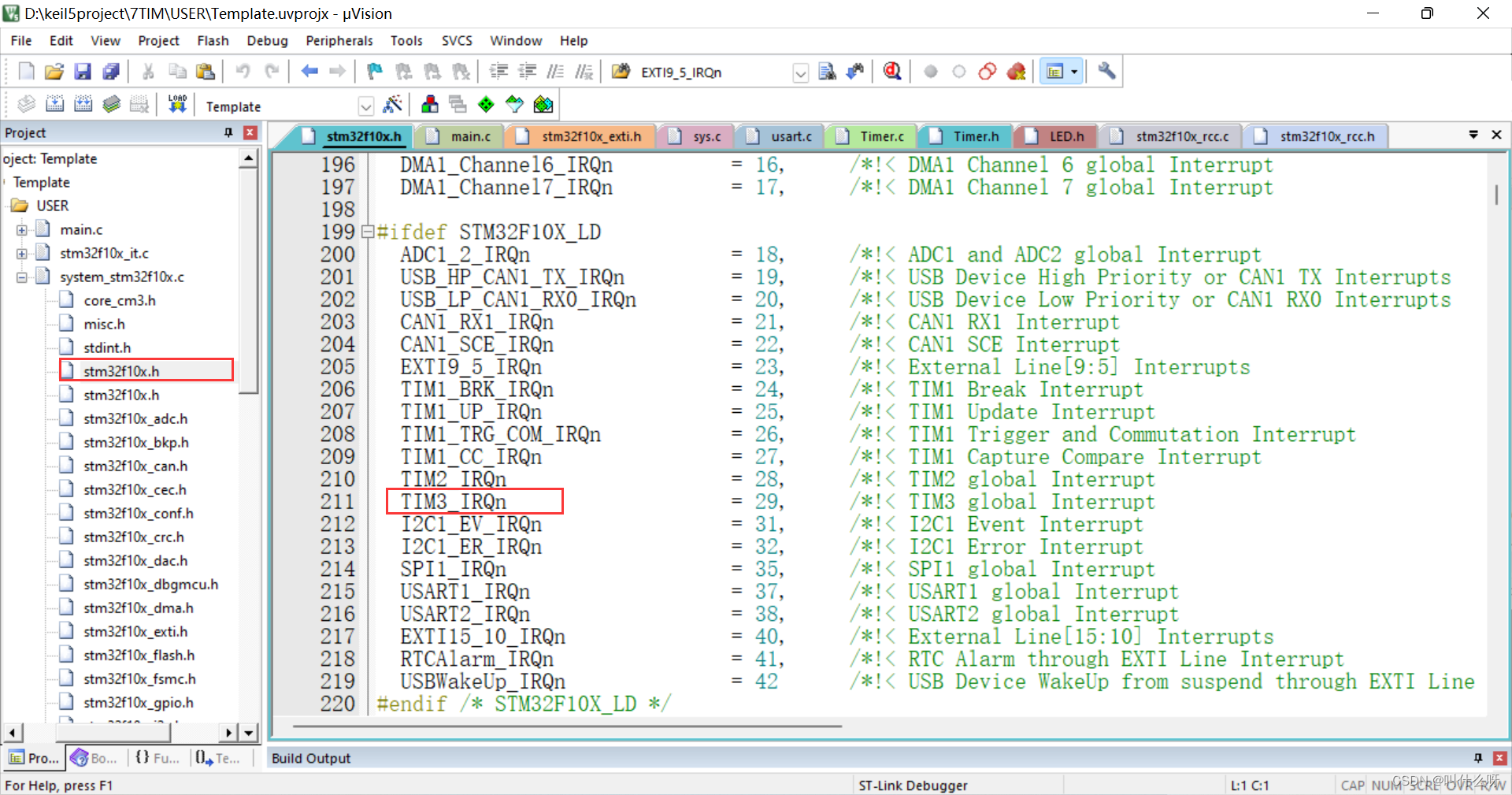Collapse code fold at line 199

click(367, 232)
